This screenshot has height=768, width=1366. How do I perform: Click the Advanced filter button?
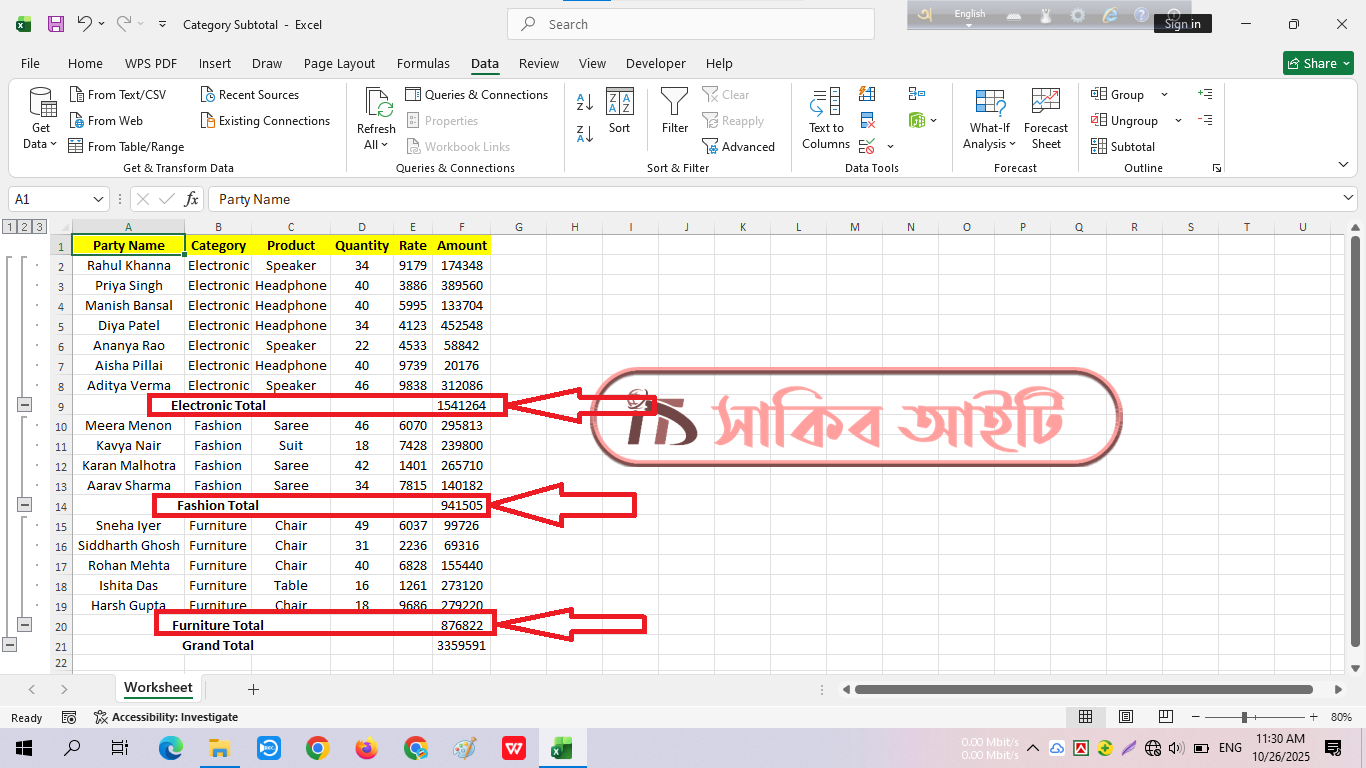(739, 146)
